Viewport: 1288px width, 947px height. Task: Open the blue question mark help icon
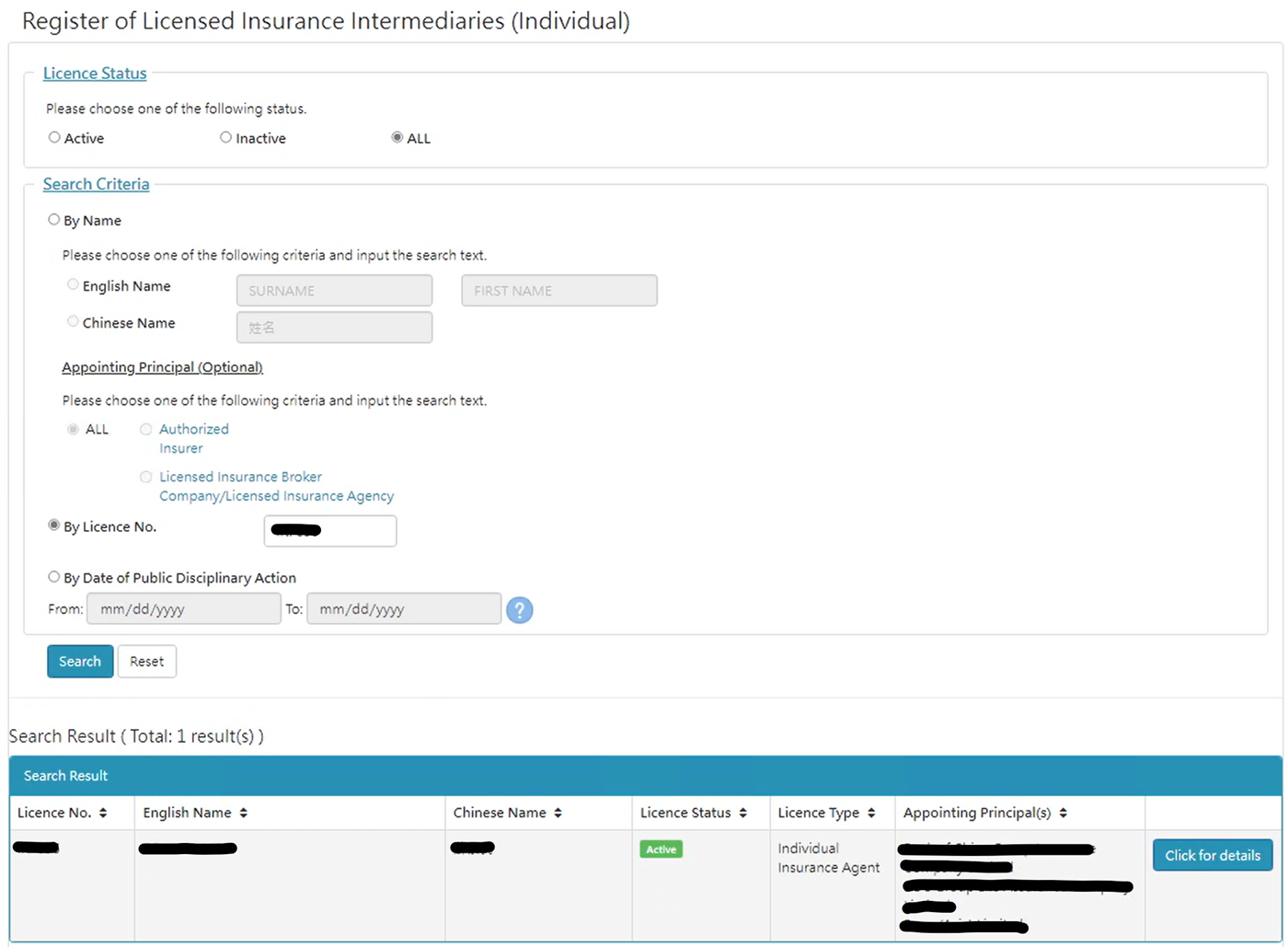tap(520, 610)
